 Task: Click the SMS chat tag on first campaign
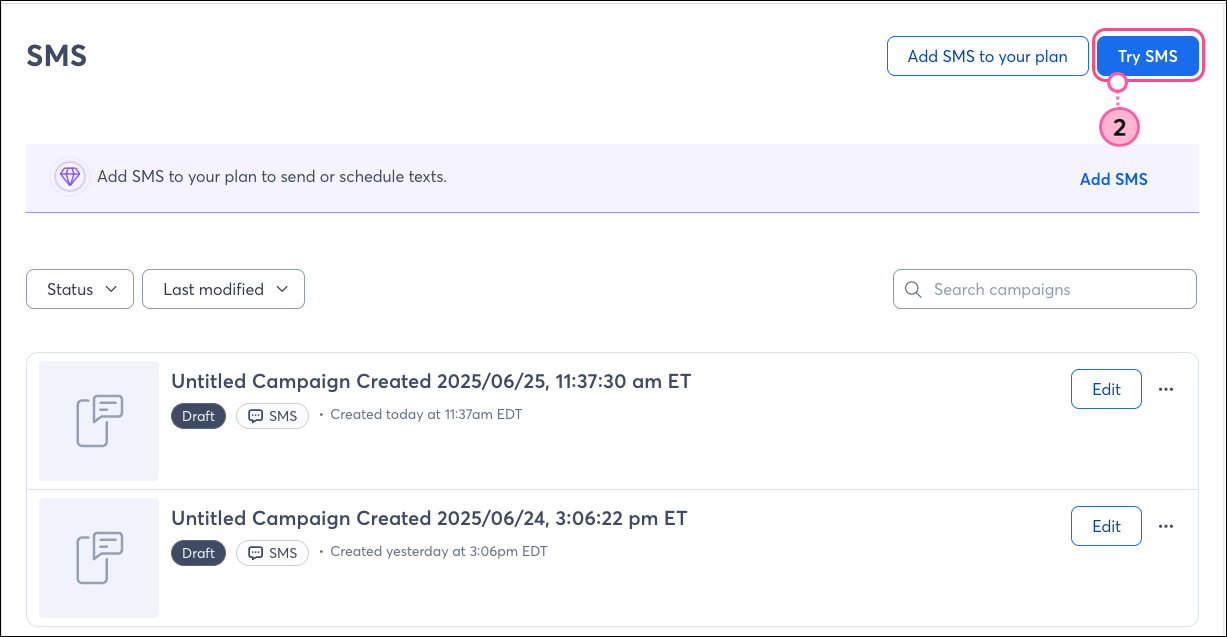272,416
